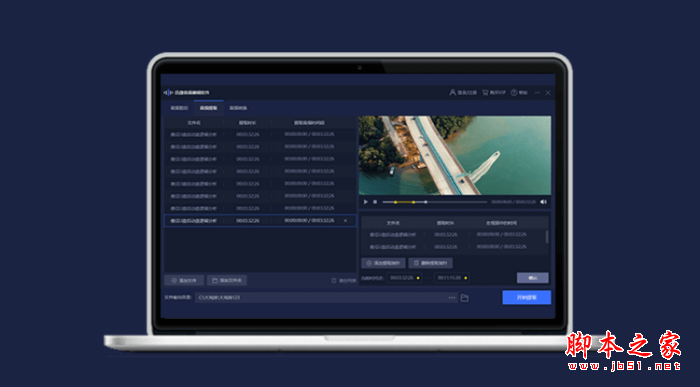Minimize the app window
The width and height of the screenshot is (700, 387).
click(537, 93)
